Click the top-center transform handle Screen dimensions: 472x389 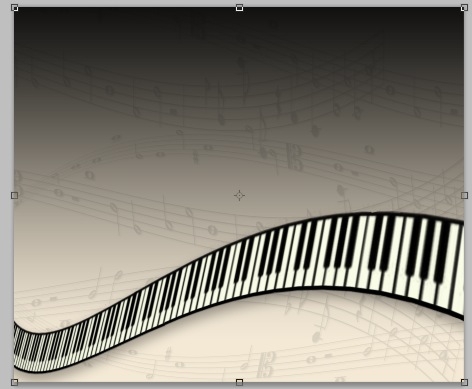coord(239,8)
